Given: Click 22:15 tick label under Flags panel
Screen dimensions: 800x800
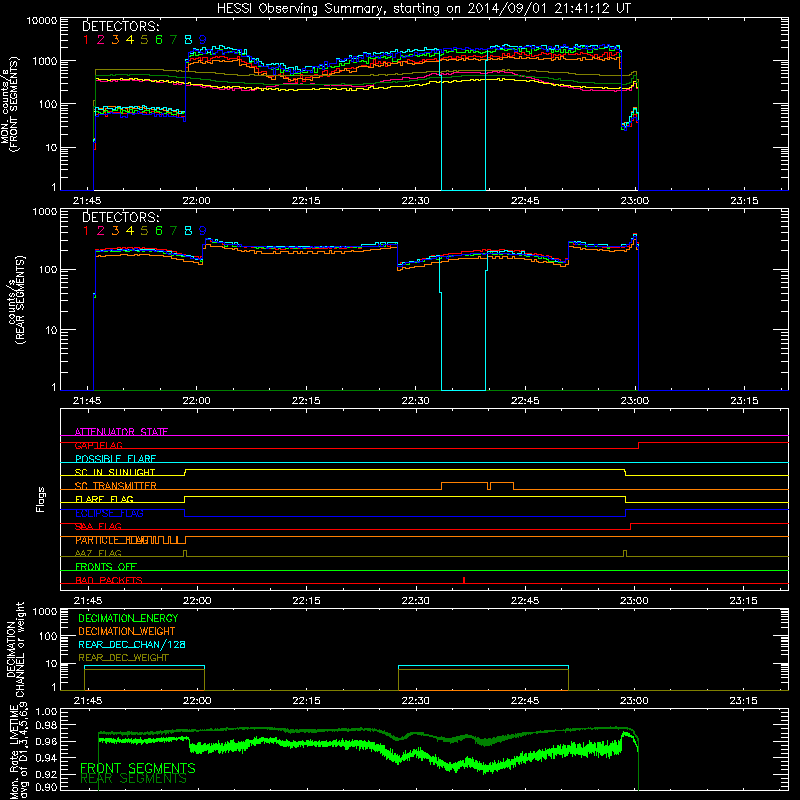Looking at the screenshot, I should click(307, 601).
